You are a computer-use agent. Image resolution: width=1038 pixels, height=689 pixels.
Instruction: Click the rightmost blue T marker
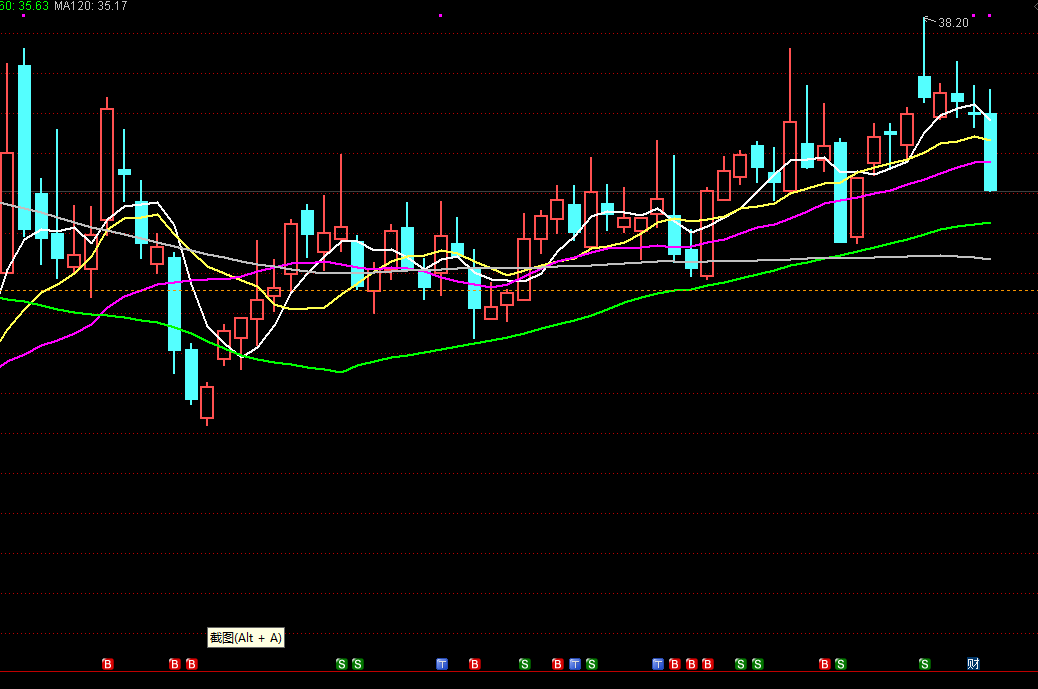[658, 664]
